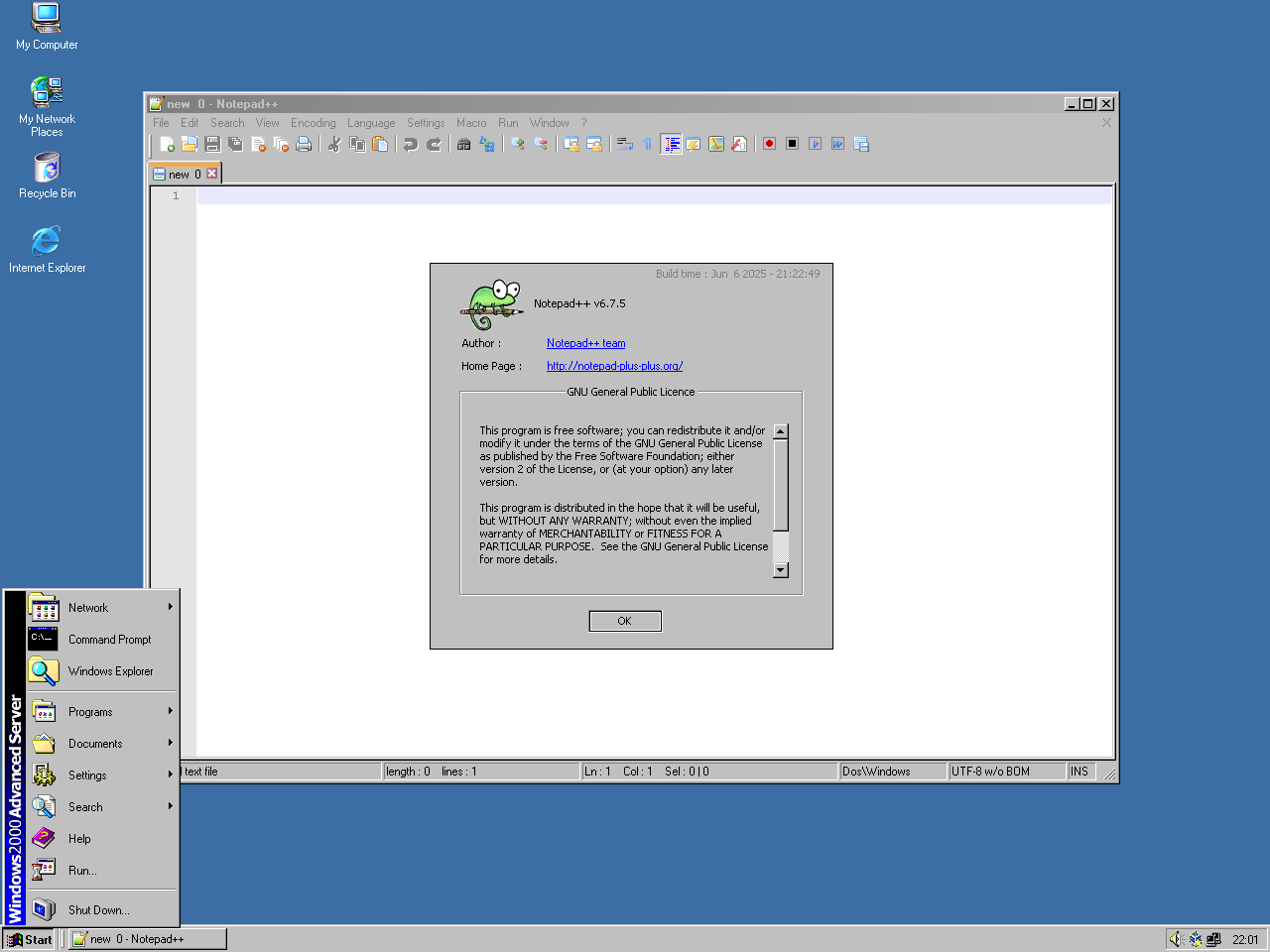The width and height of the screenshot is (1270, 952).
Task: Click the Redo arrow icon
Action: click(x=434, y=144)
